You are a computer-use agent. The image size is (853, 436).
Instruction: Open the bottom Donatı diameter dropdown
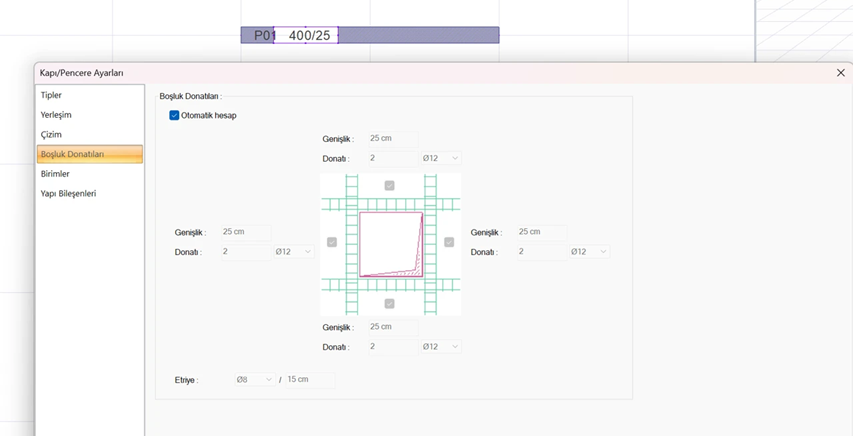pos(440,347)
